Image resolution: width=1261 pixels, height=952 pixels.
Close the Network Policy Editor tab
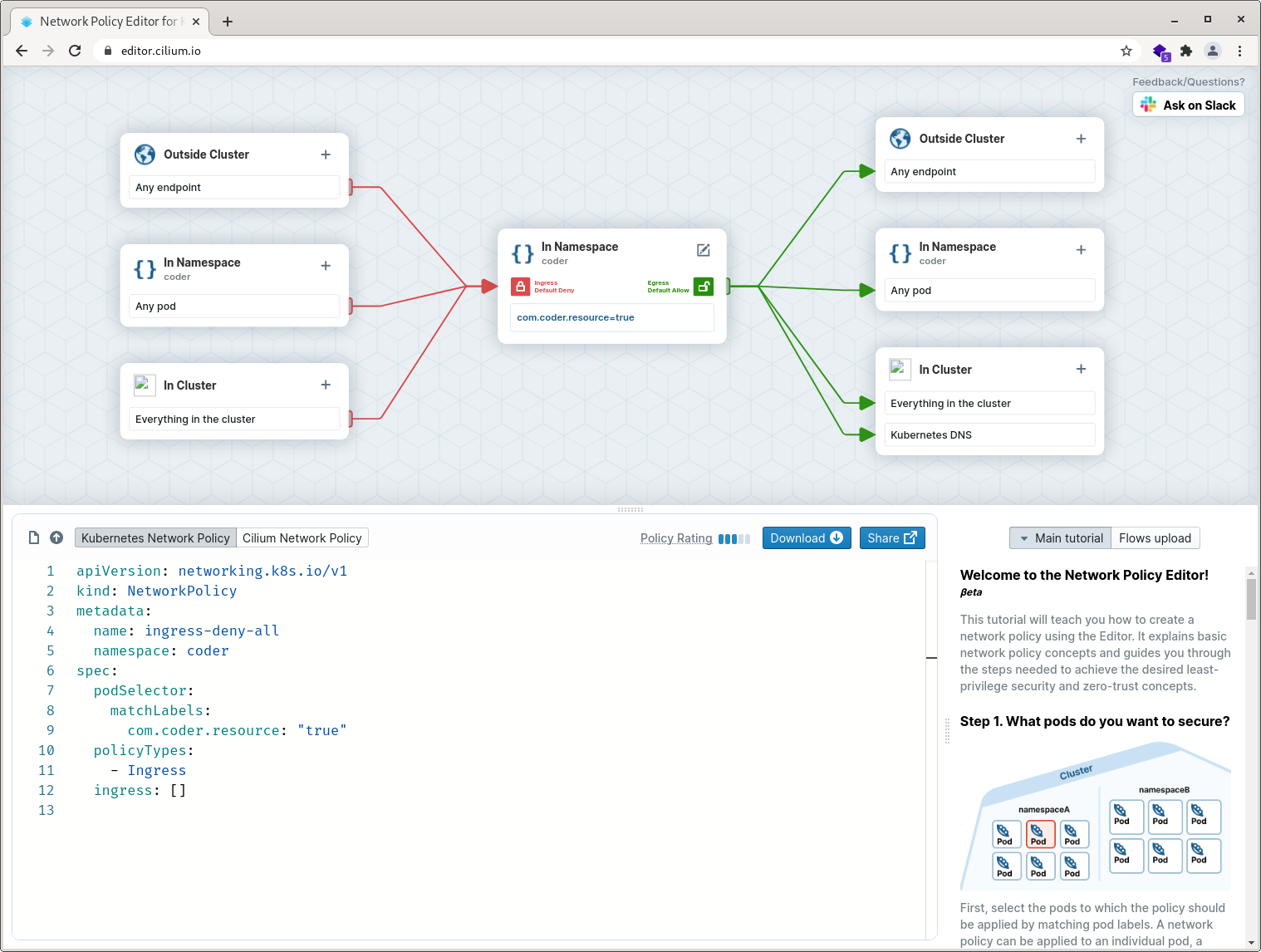[197, 22]
